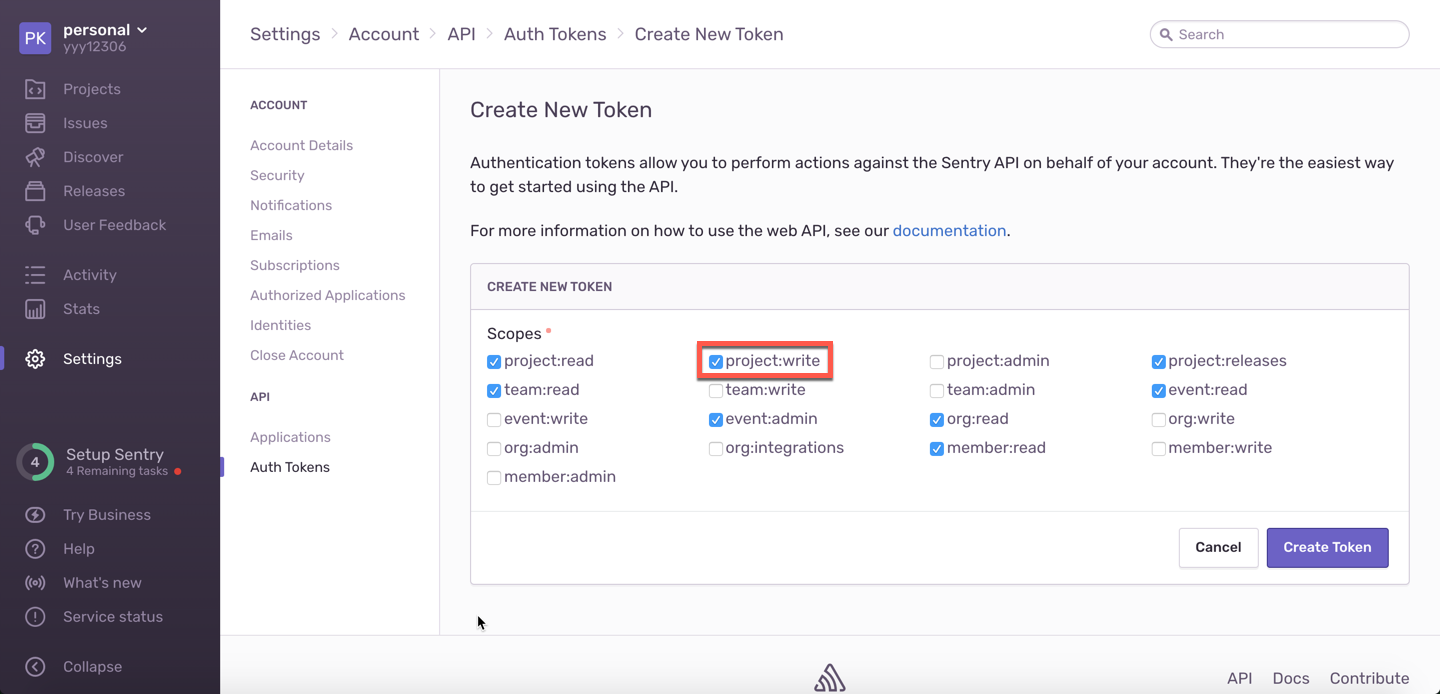This screenshot has height=694, width=1440.
Task: Open the documentation link
Action: 949,231
